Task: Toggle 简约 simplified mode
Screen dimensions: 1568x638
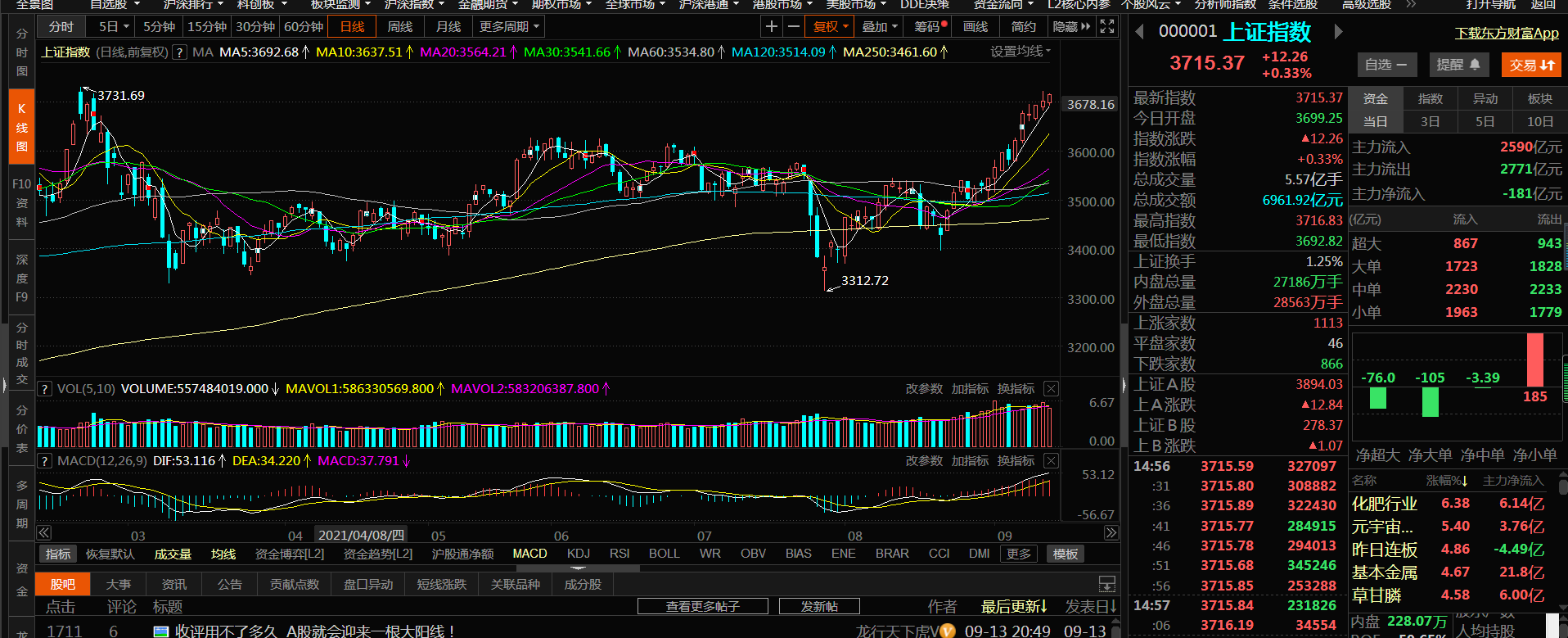Action: click(1024, 27)
